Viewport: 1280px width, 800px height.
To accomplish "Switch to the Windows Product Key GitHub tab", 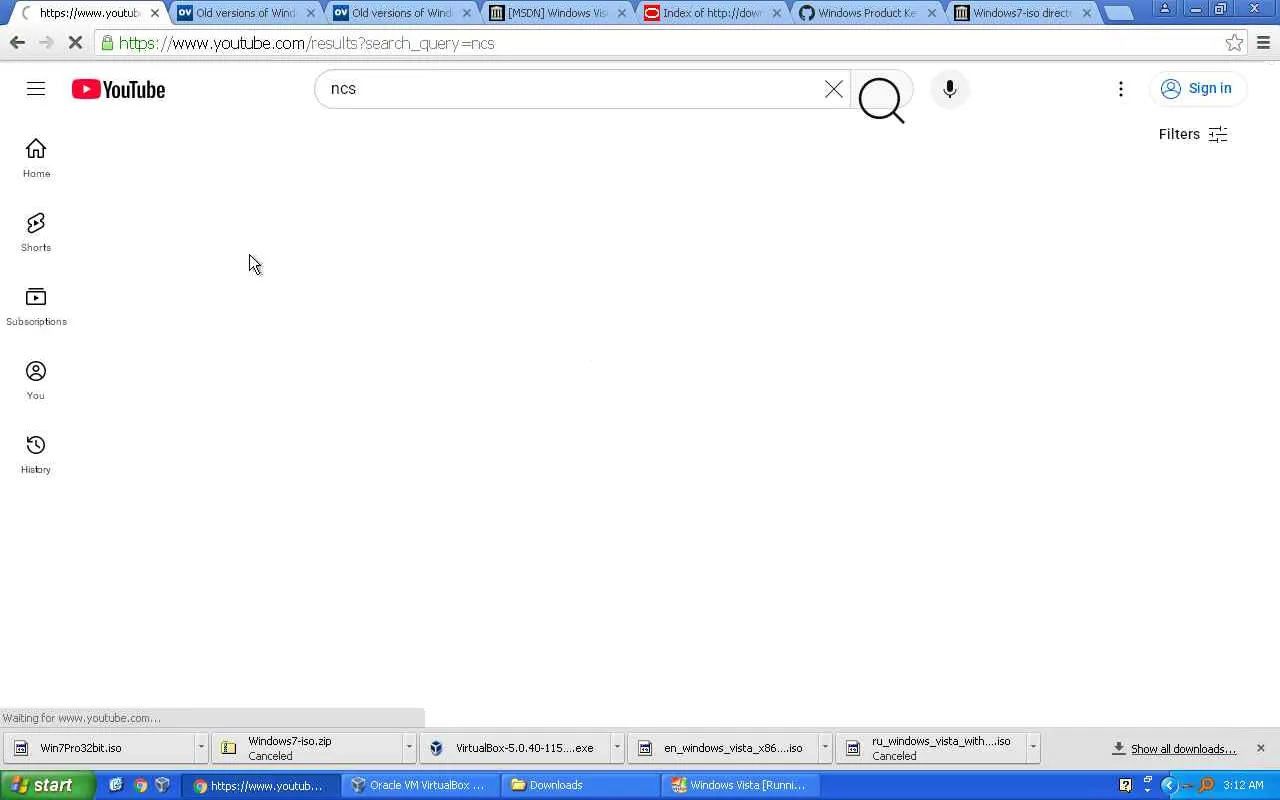I will [x=867, y=13].
